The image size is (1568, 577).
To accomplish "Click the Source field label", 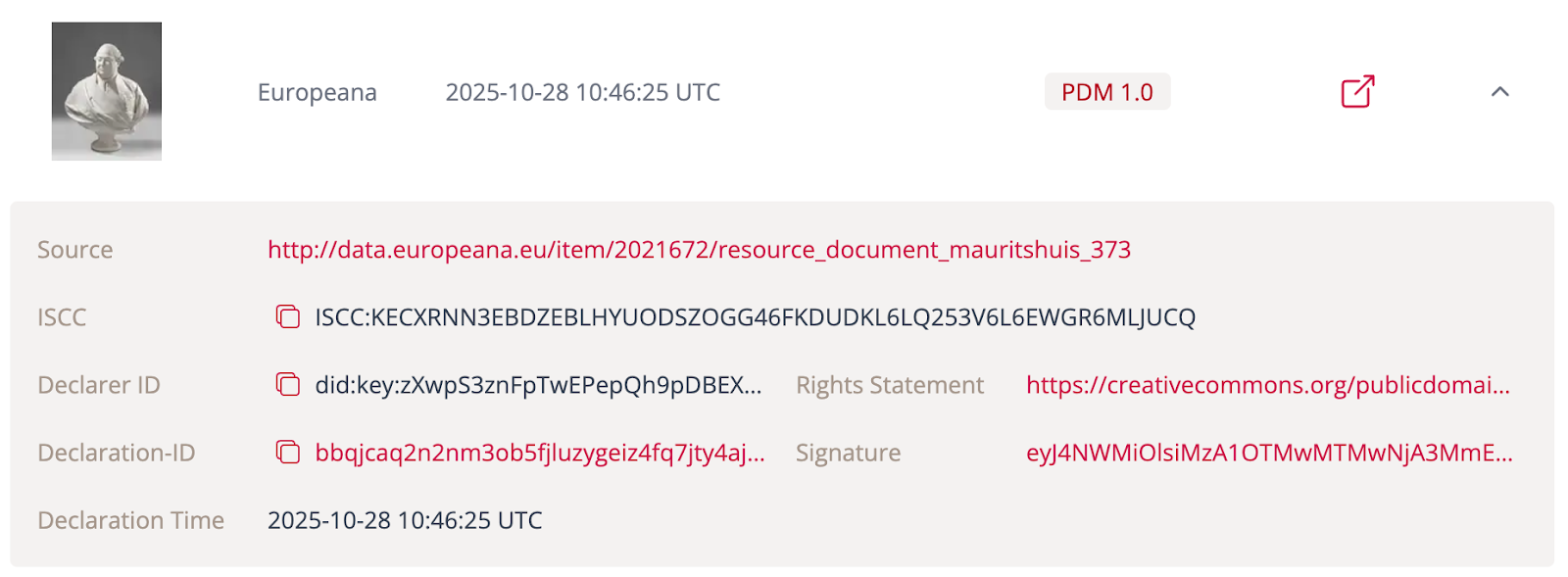I will tap(74, 250).
